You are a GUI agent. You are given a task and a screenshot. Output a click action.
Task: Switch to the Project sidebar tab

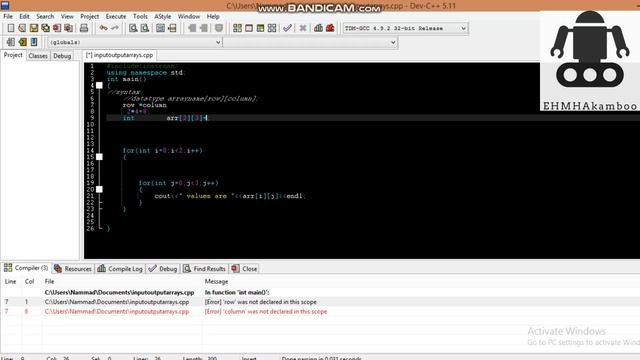(x=13, y=55)
